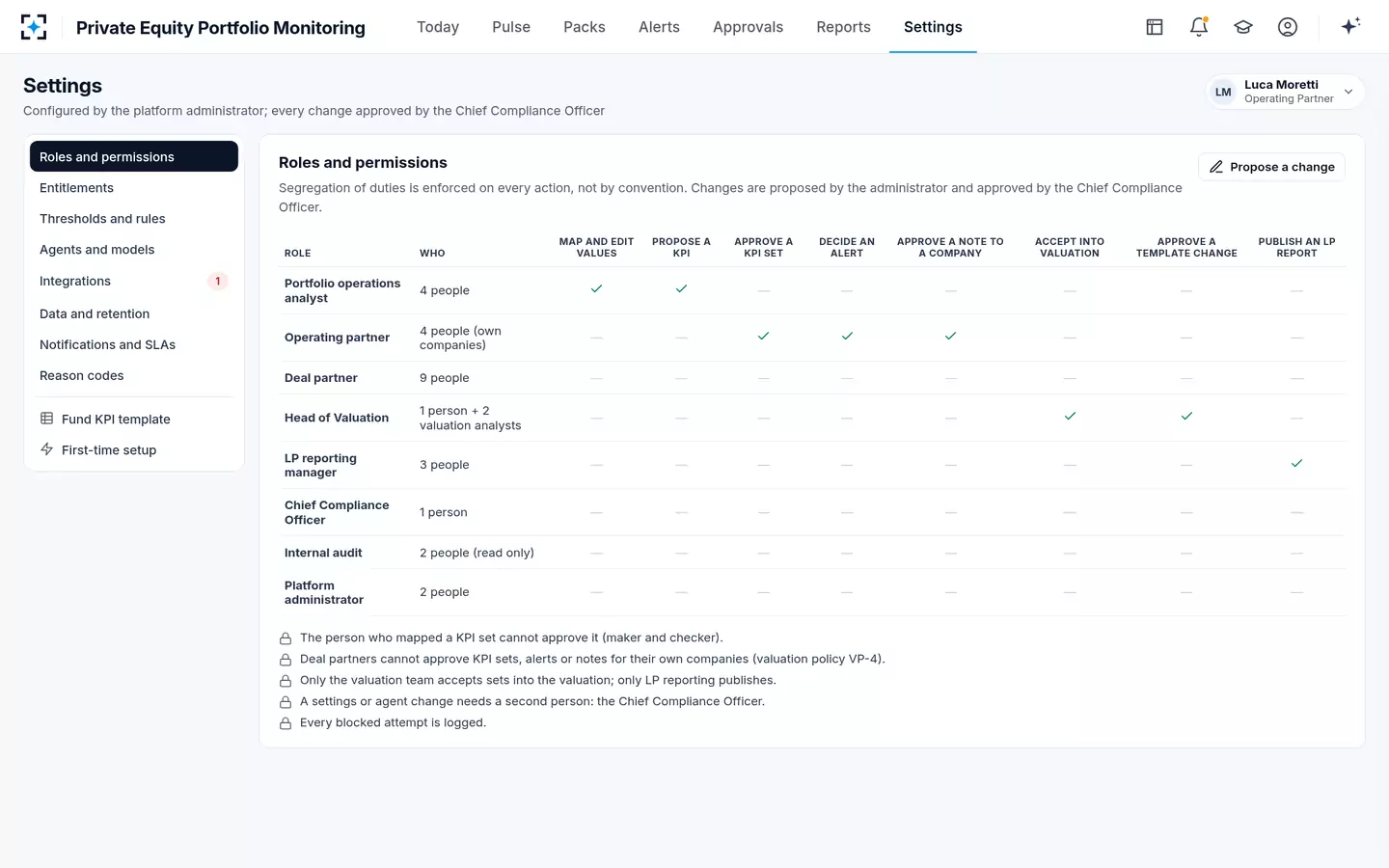
Task: Go to Agents and models settings
Action: [x=134, y=249]
